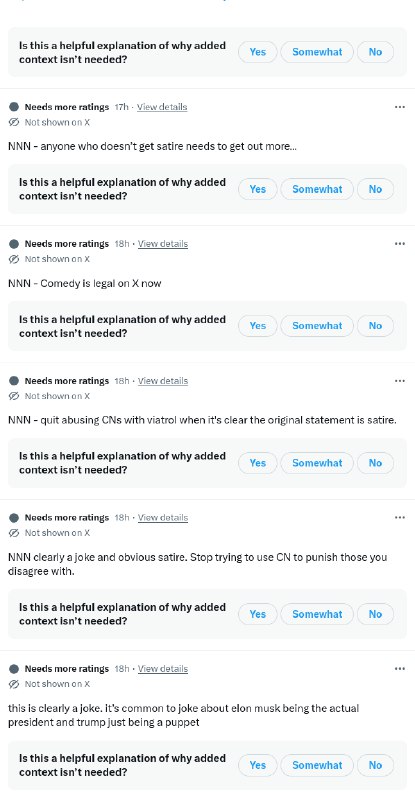Rate the satire note as Somewhat helpful
Viewport: 415px width, 800px height.
tap(317, 189)
